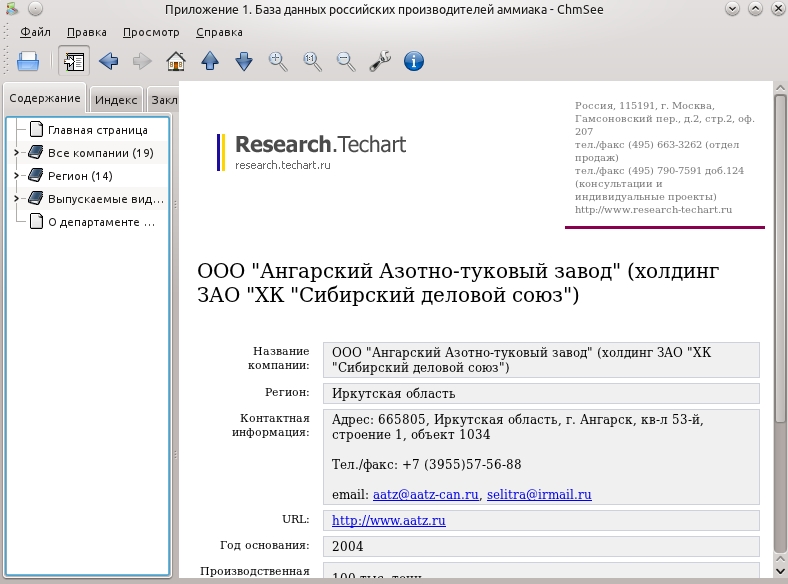788x584 pixels.
Task: Minimize the ChmSee window
Action: (732, 9)
